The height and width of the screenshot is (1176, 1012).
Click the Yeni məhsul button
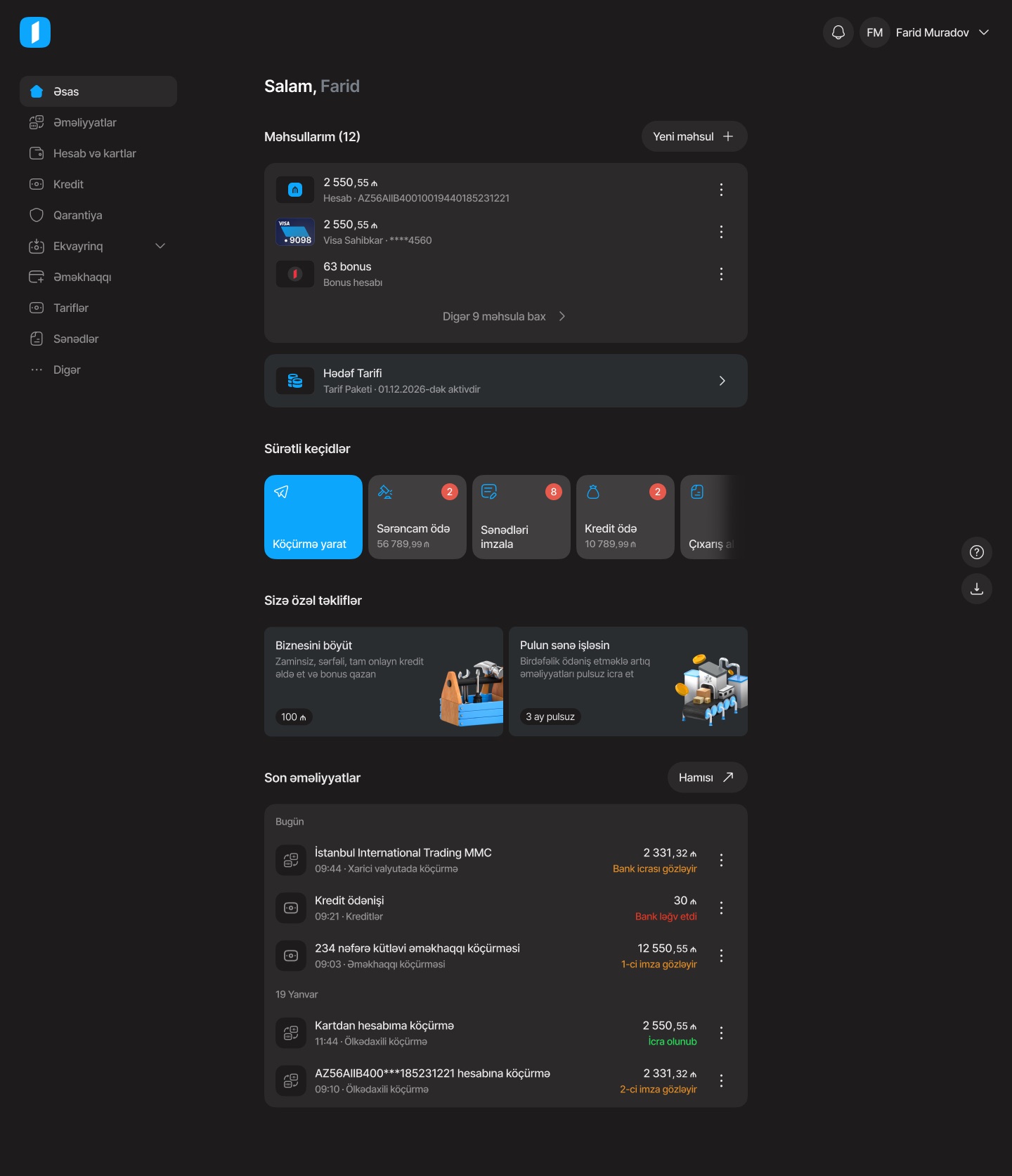coord(694,136)
